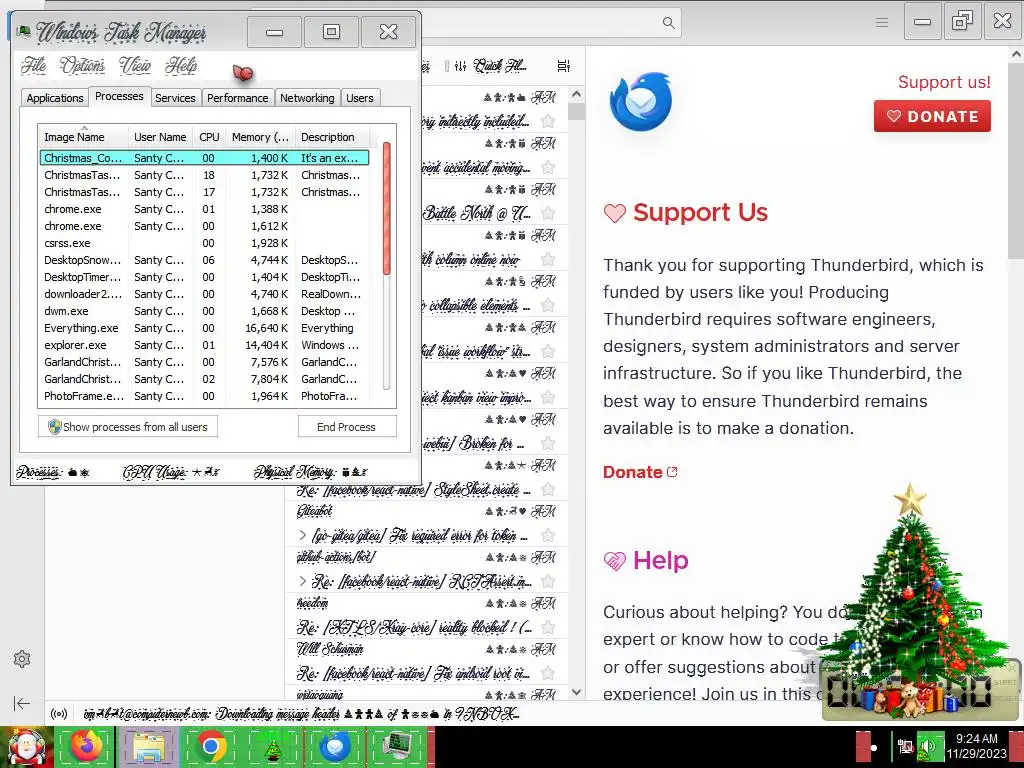Expand the go-gitea/gitea message thread
The width and height of the screenshot is (1024, 768).
click(x=302, y=536)
